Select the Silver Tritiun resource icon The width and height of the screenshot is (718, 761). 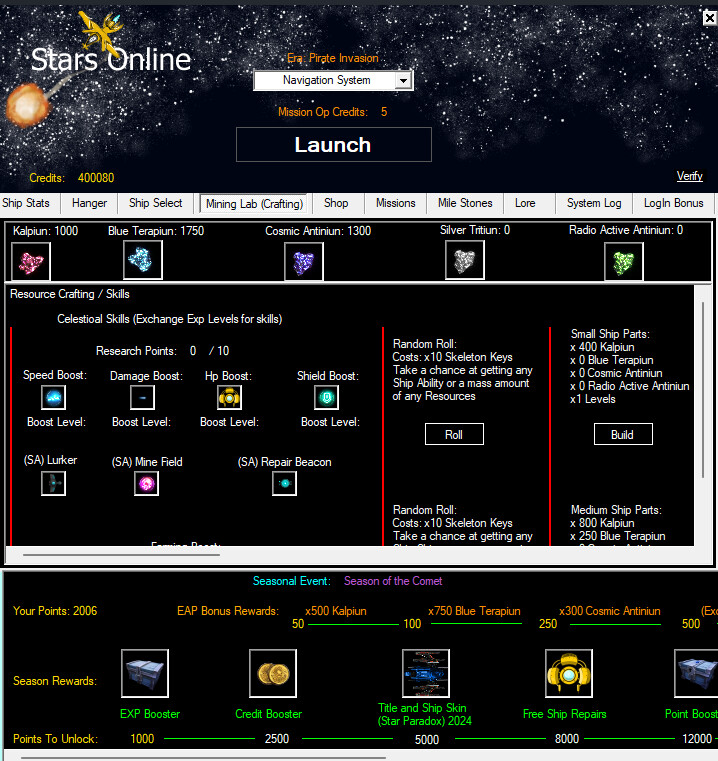tap(464, 260)
